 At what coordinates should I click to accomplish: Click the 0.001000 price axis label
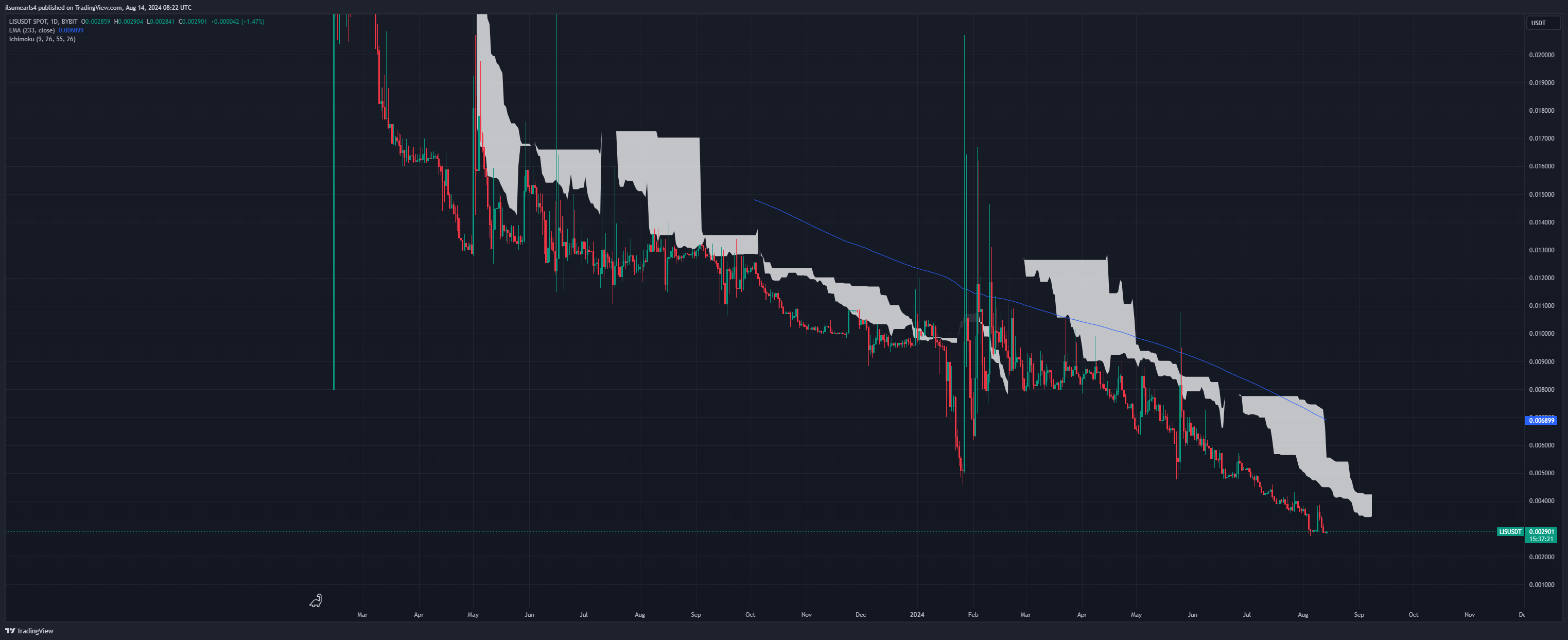point(1541,584)
